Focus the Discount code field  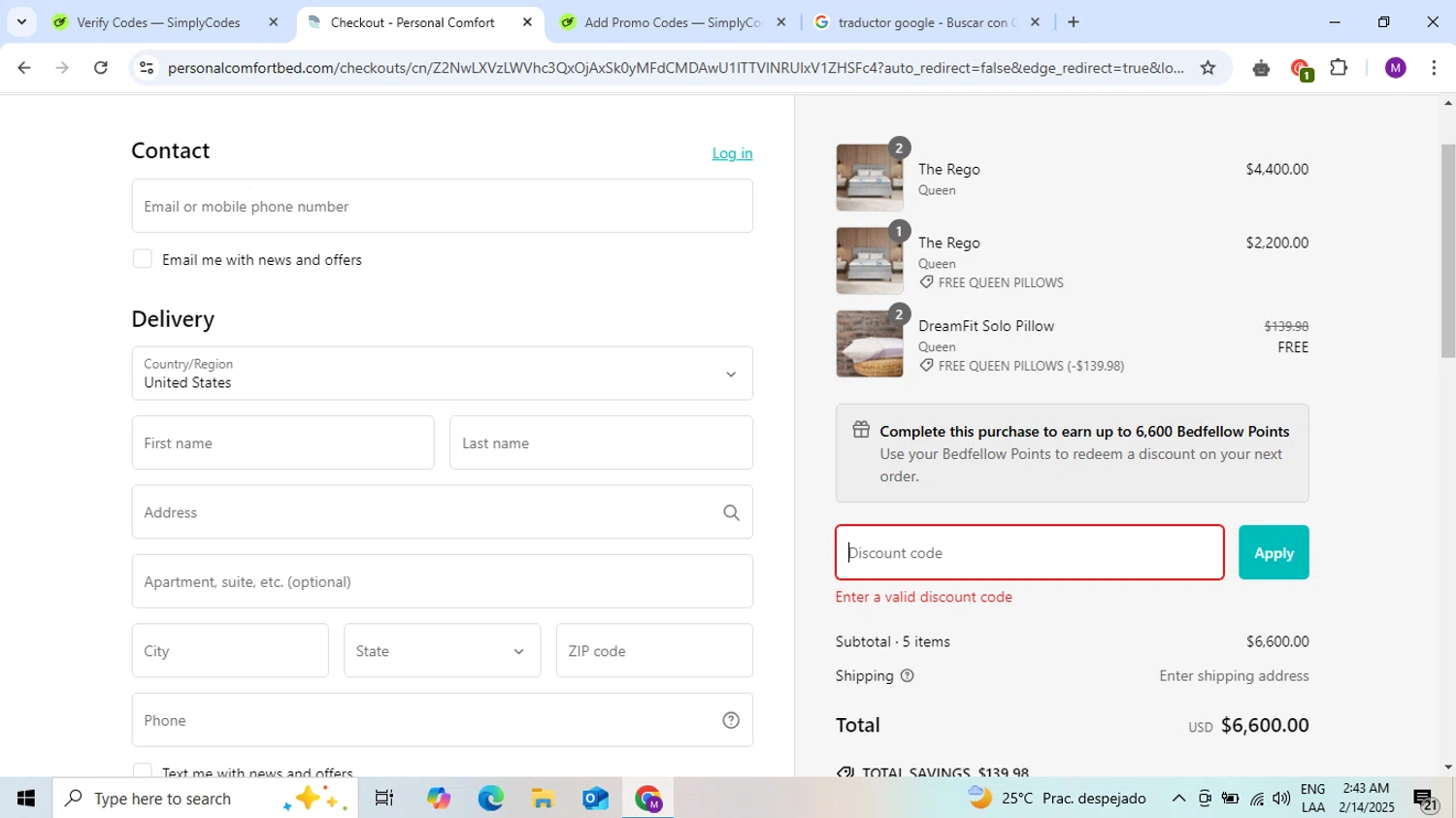tap(1030, 552)
